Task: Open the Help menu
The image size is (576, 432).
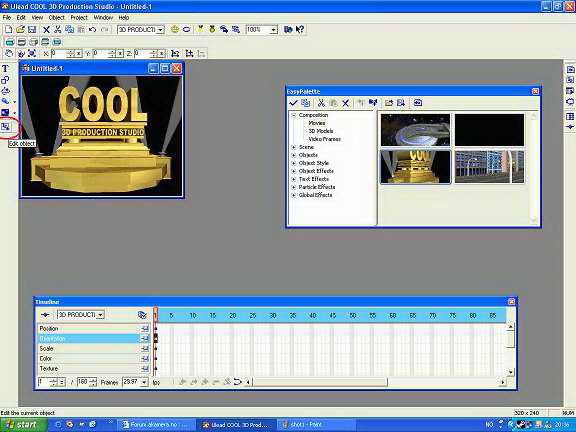Action: [124, 17]
